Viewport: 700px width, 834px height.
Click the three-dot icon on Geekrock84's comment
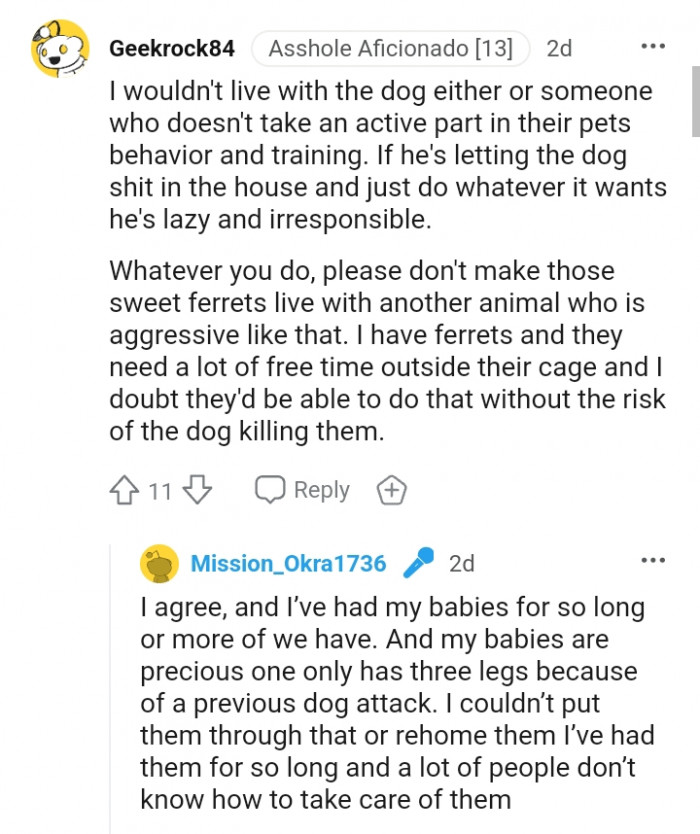652,46
